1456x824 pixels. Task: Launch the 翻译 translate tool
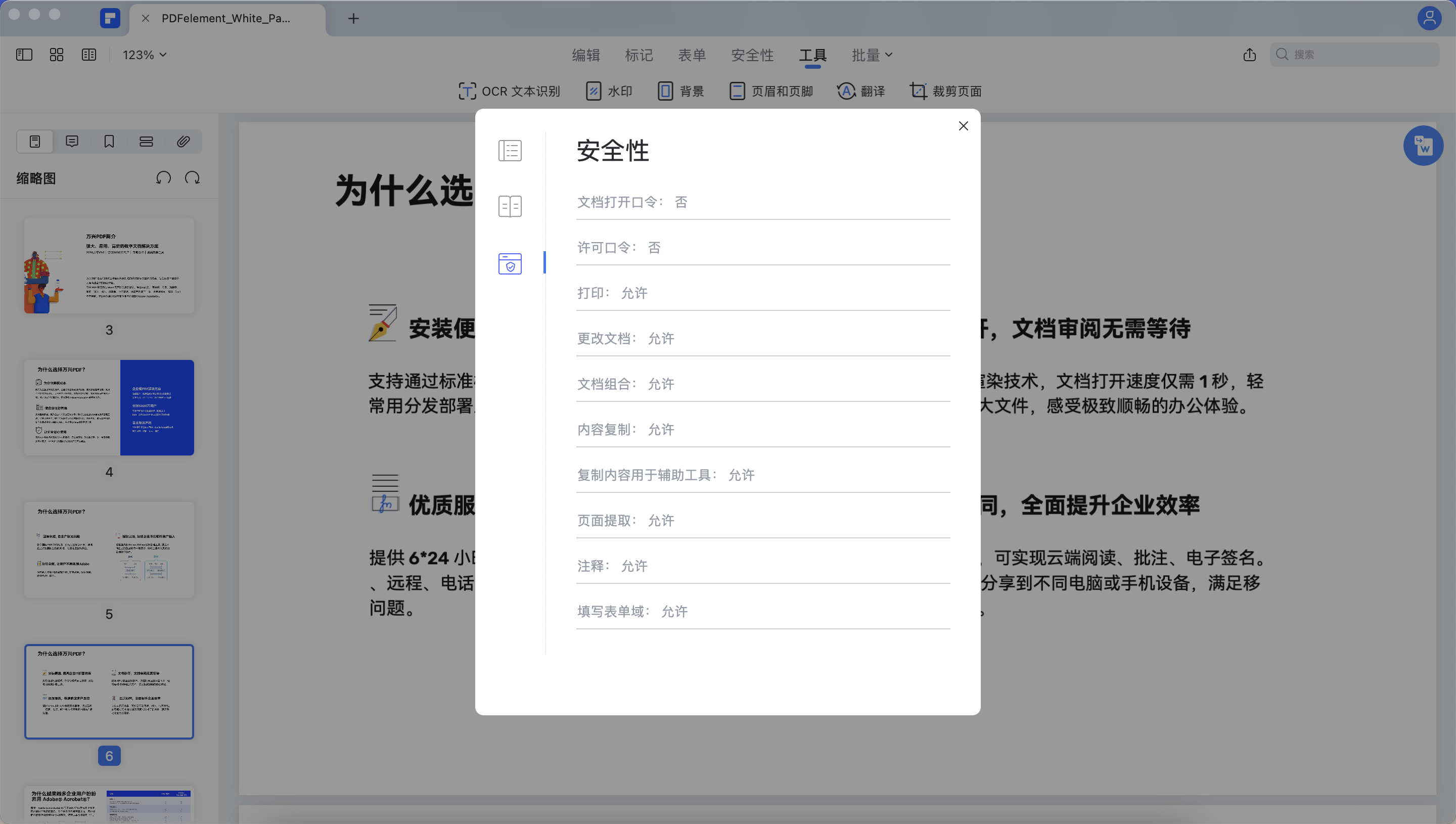(x=860, y=91)
